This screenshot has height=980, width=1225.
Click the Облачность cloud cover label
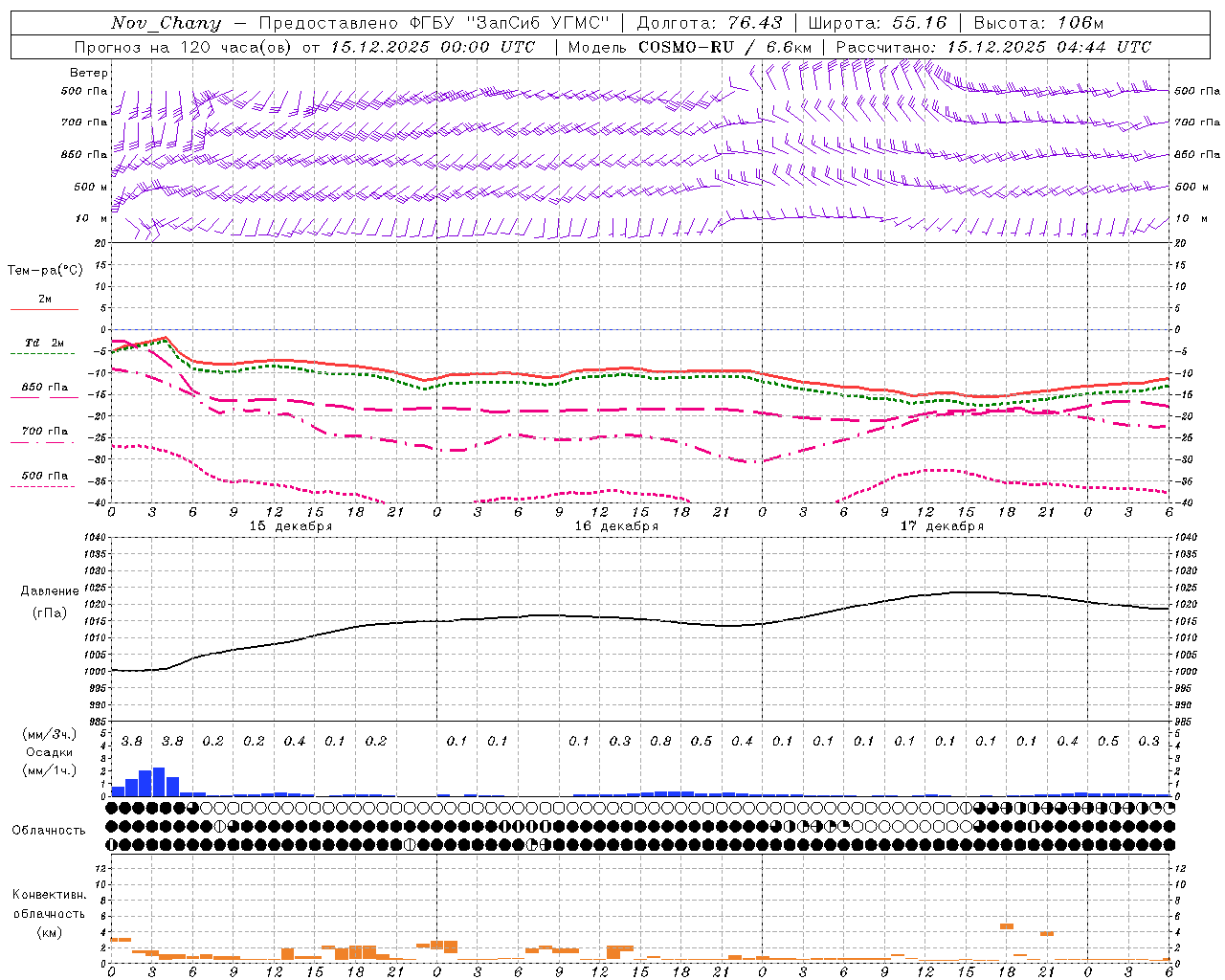[49, 830]
